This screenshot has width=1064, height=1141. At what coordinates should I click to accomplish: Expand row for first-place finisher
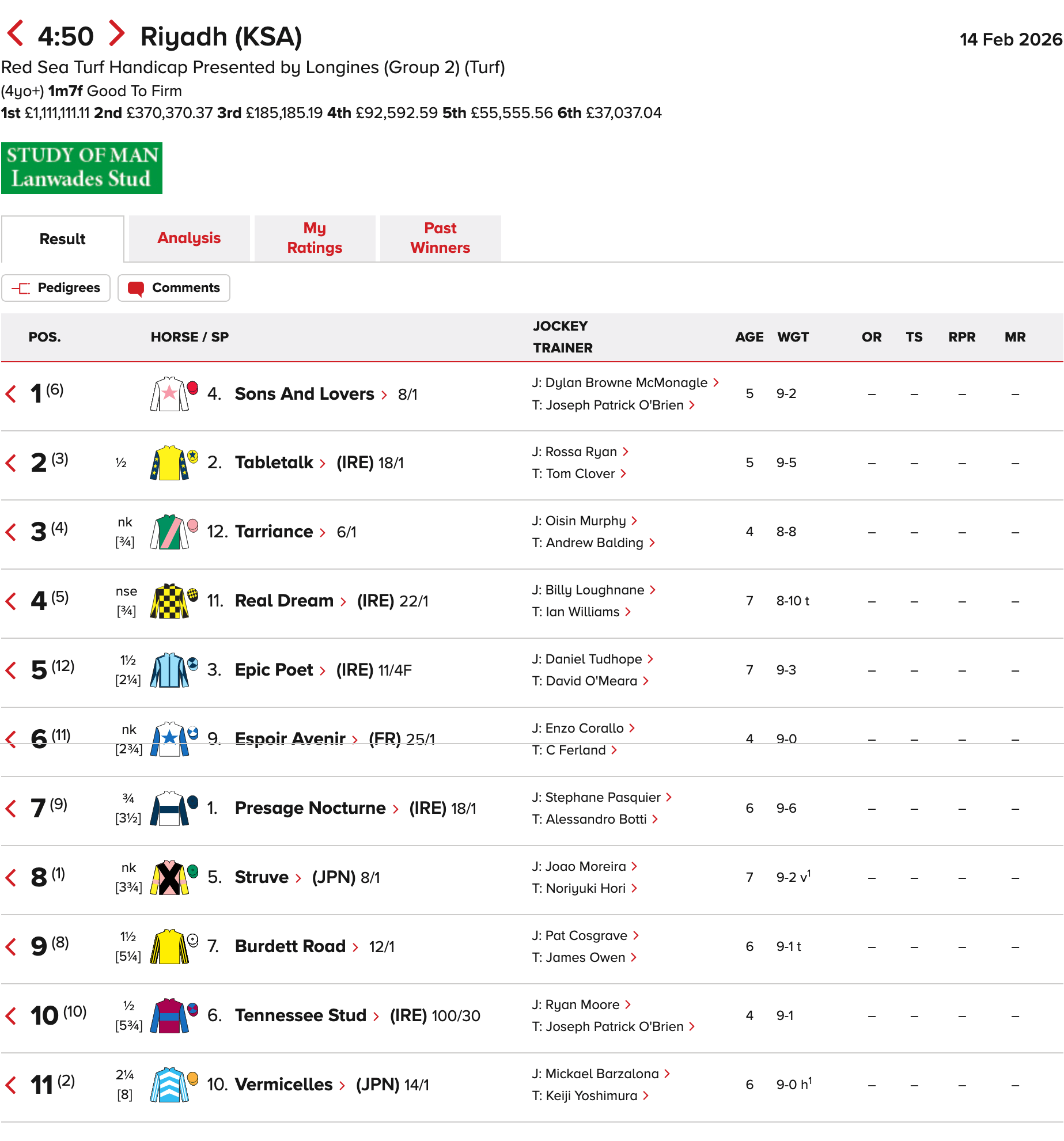point(11,395)
